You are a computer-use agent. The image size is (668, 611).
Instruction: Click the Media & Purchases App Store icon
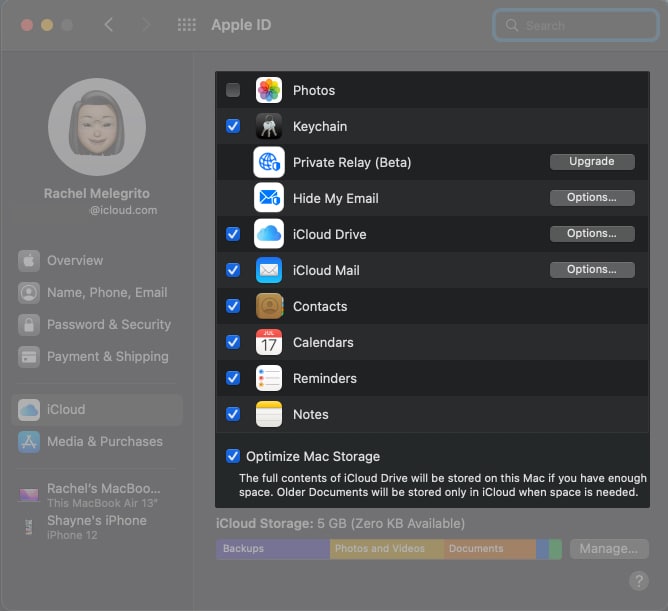[x=29, y=442]
